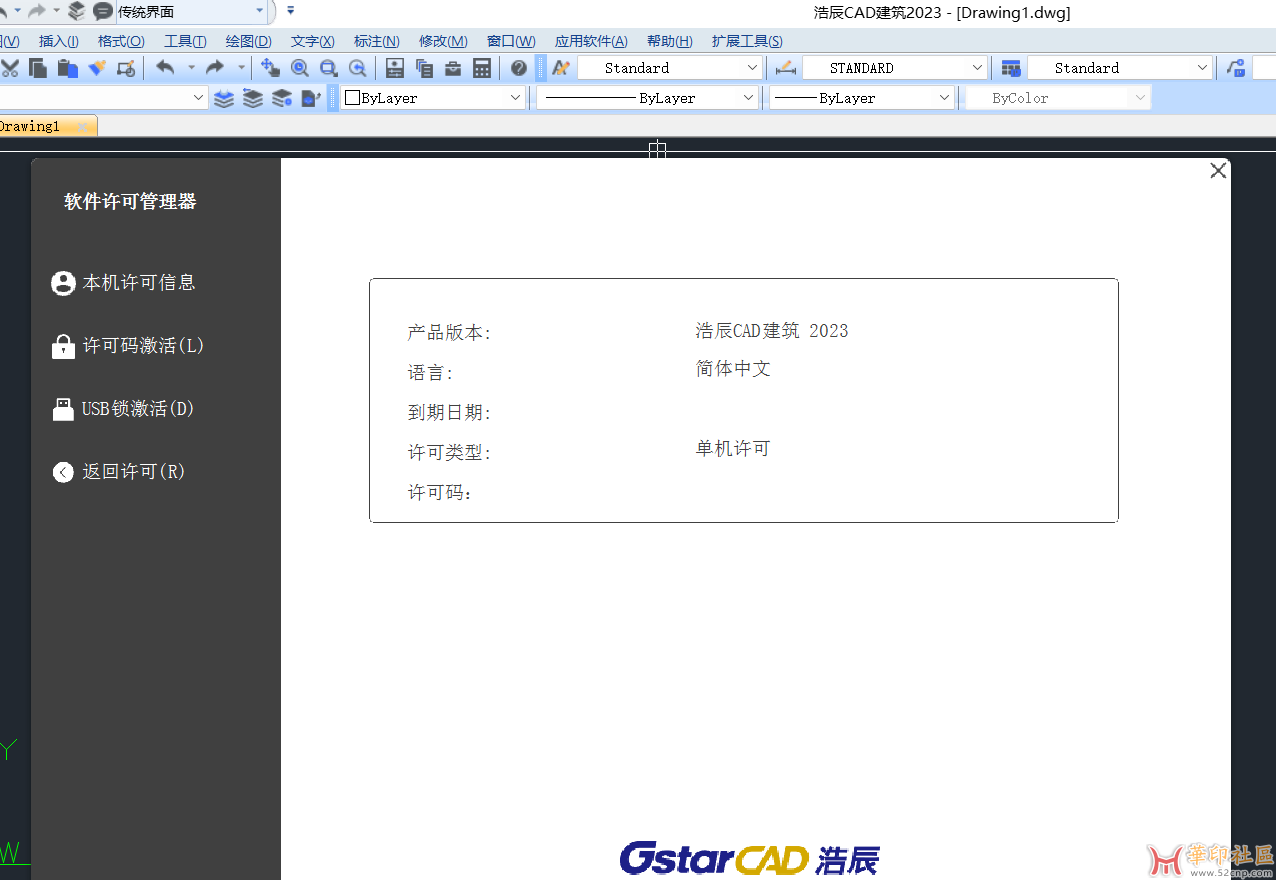
Task: Click the Undo arrow icon
Action: (x=166, y=68)
